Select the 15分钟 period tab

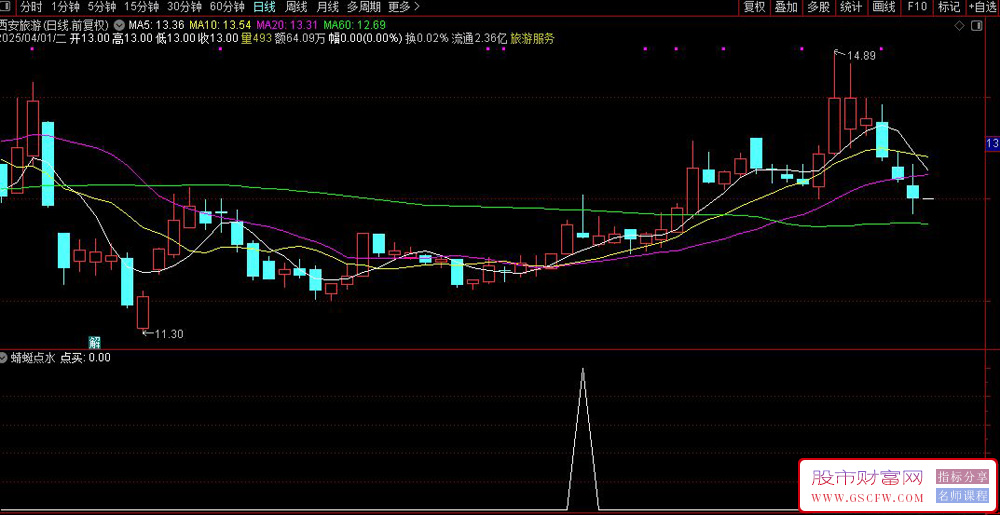pyautogui.click(x=142, y=7)
